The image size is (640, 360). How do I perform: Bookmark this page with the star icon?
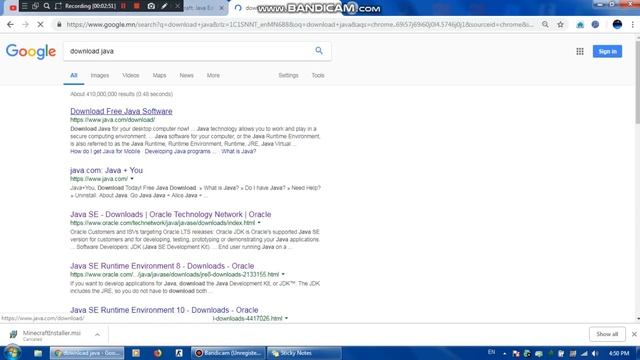coord(560,24)
